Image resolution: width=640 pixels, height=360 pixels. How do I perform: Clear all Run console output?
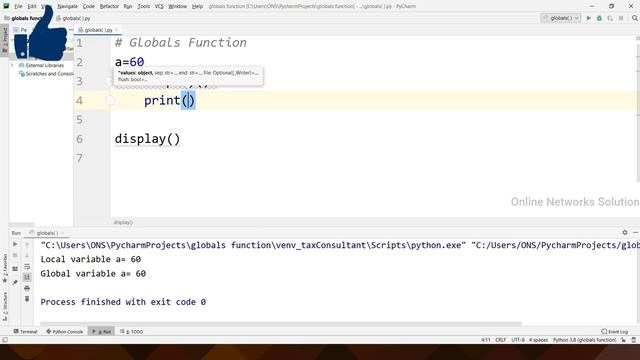27,299
